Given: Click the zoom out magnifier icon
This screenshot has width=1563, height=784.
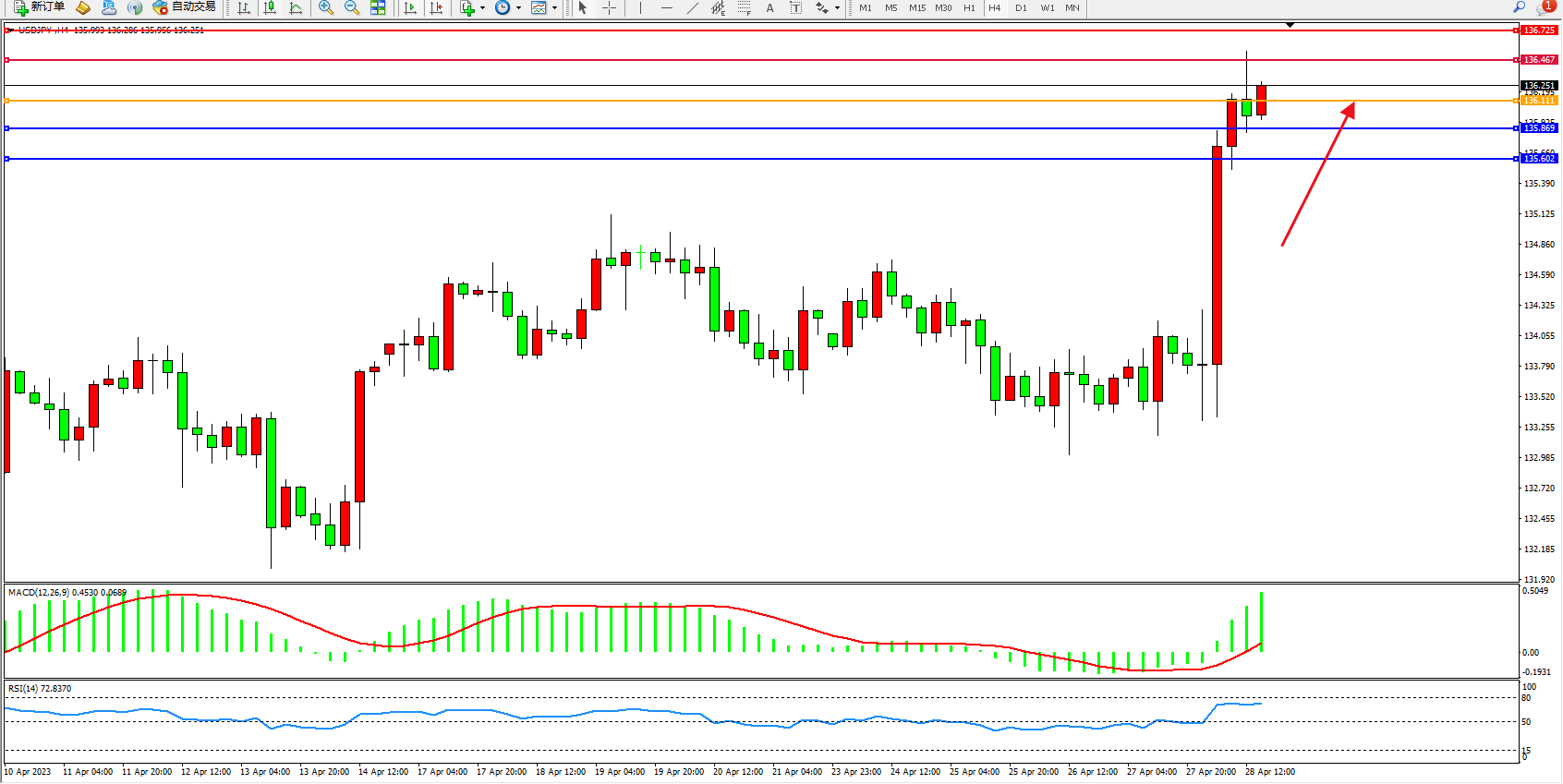Looking at the screenshot, I should (352, 7).
